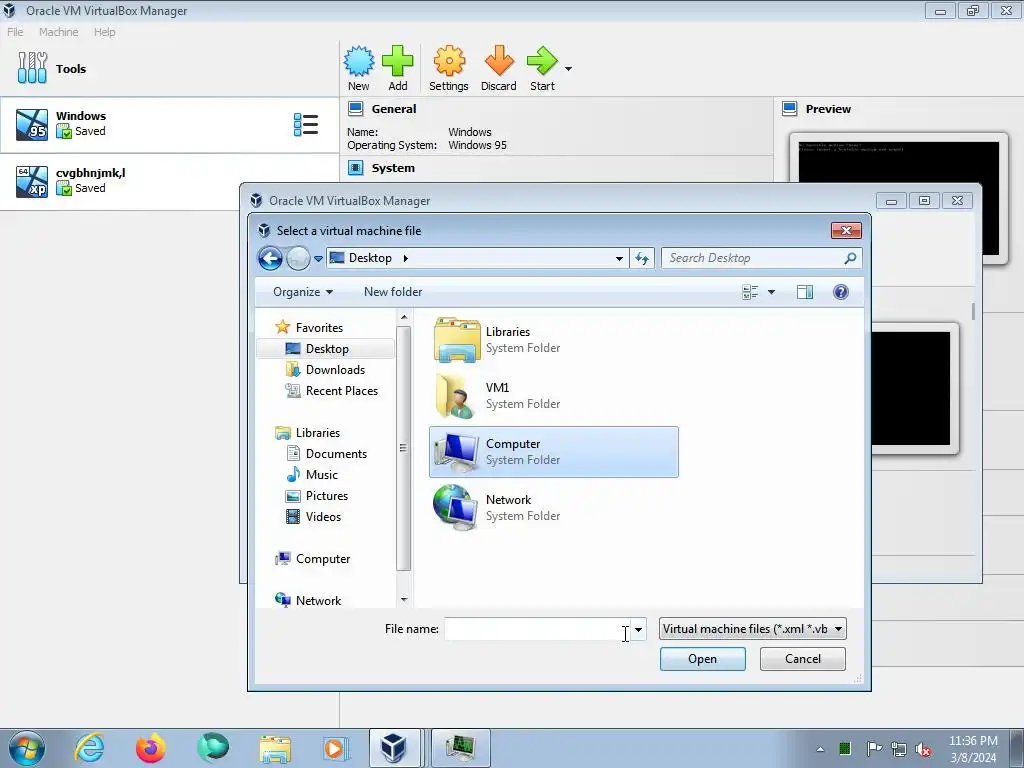Click the General section header
Viewport: 1024px width, 768px height.
(x=393, y=109)
